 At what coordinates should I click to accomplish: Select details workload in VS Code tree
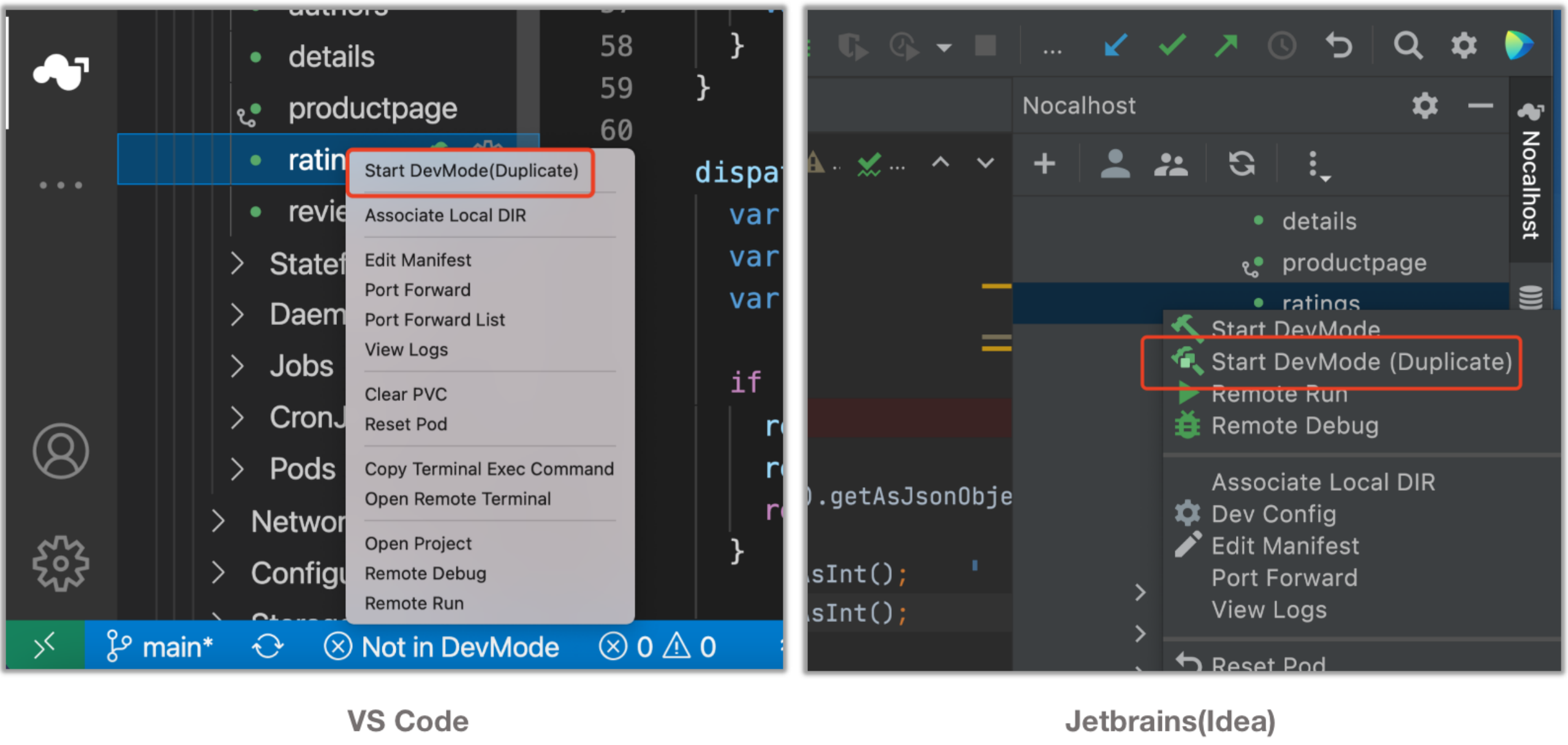(x=331, y=57)
